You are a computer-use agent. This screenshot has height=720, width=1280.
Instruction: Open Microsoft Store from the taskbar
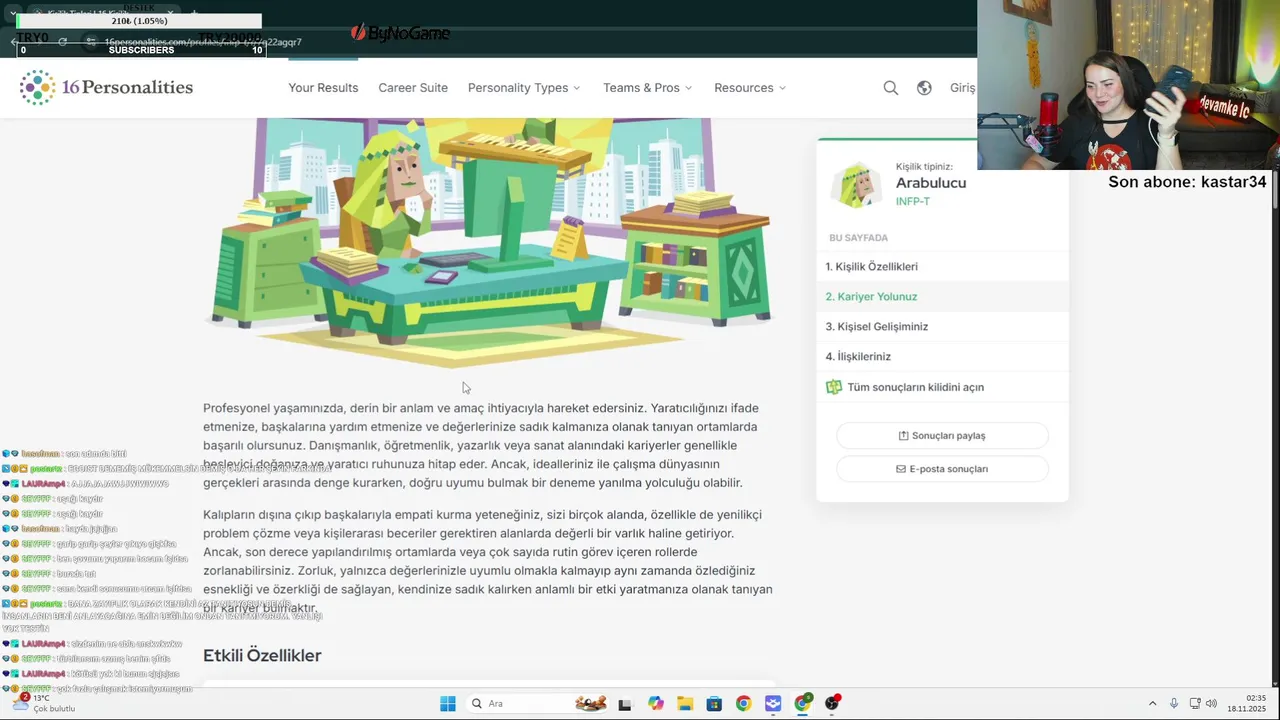[714, 704]
